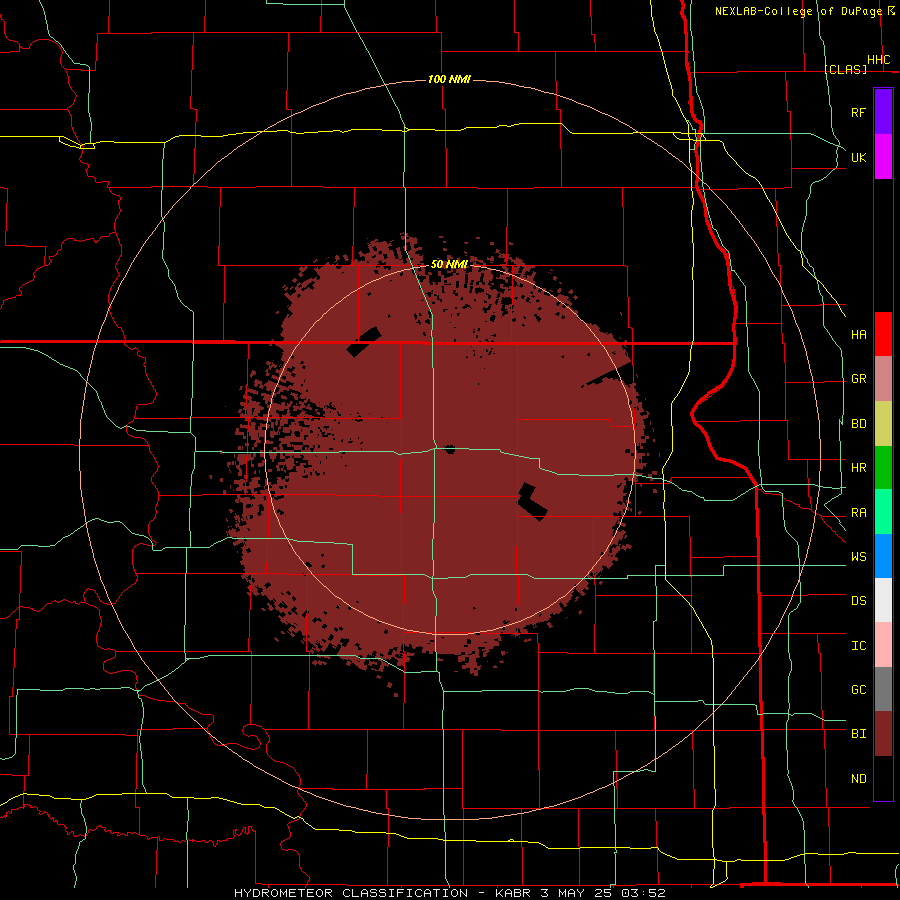
Task: Pick the HR green legend swatch
Action: point(883,467)
